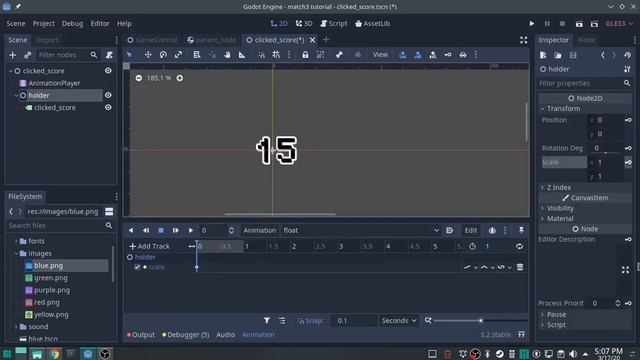Screen dimensions: 640x360
Task: Activate the Scale Mode tool
Action: (178, 55)
